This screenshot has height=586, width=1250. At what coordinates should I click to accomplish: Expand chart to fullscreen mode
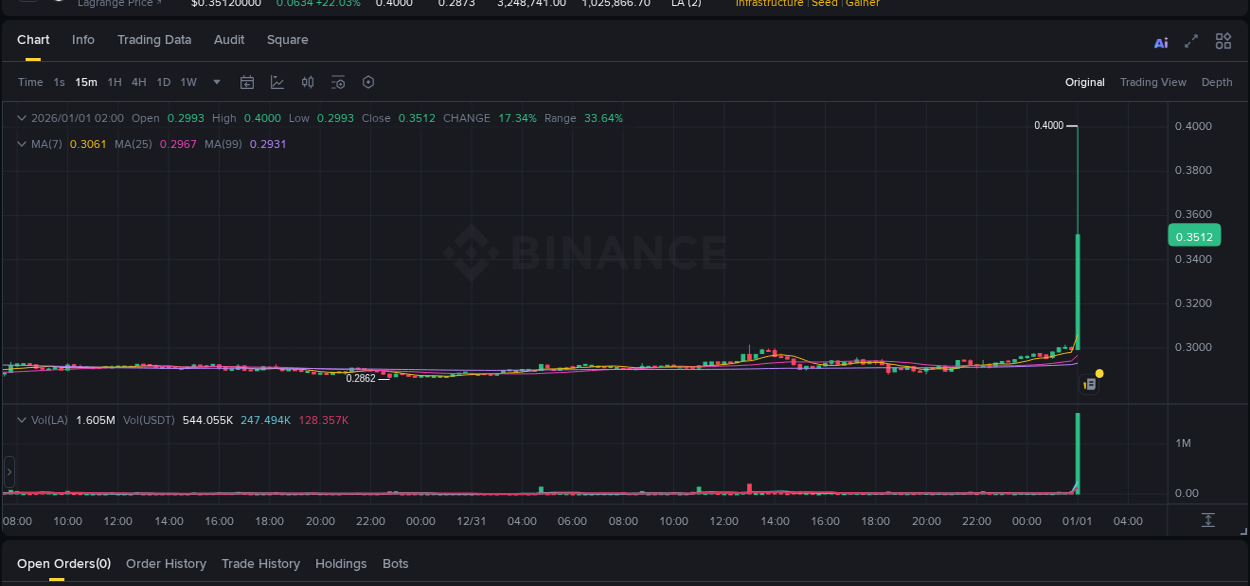[x=1191, y=41]
